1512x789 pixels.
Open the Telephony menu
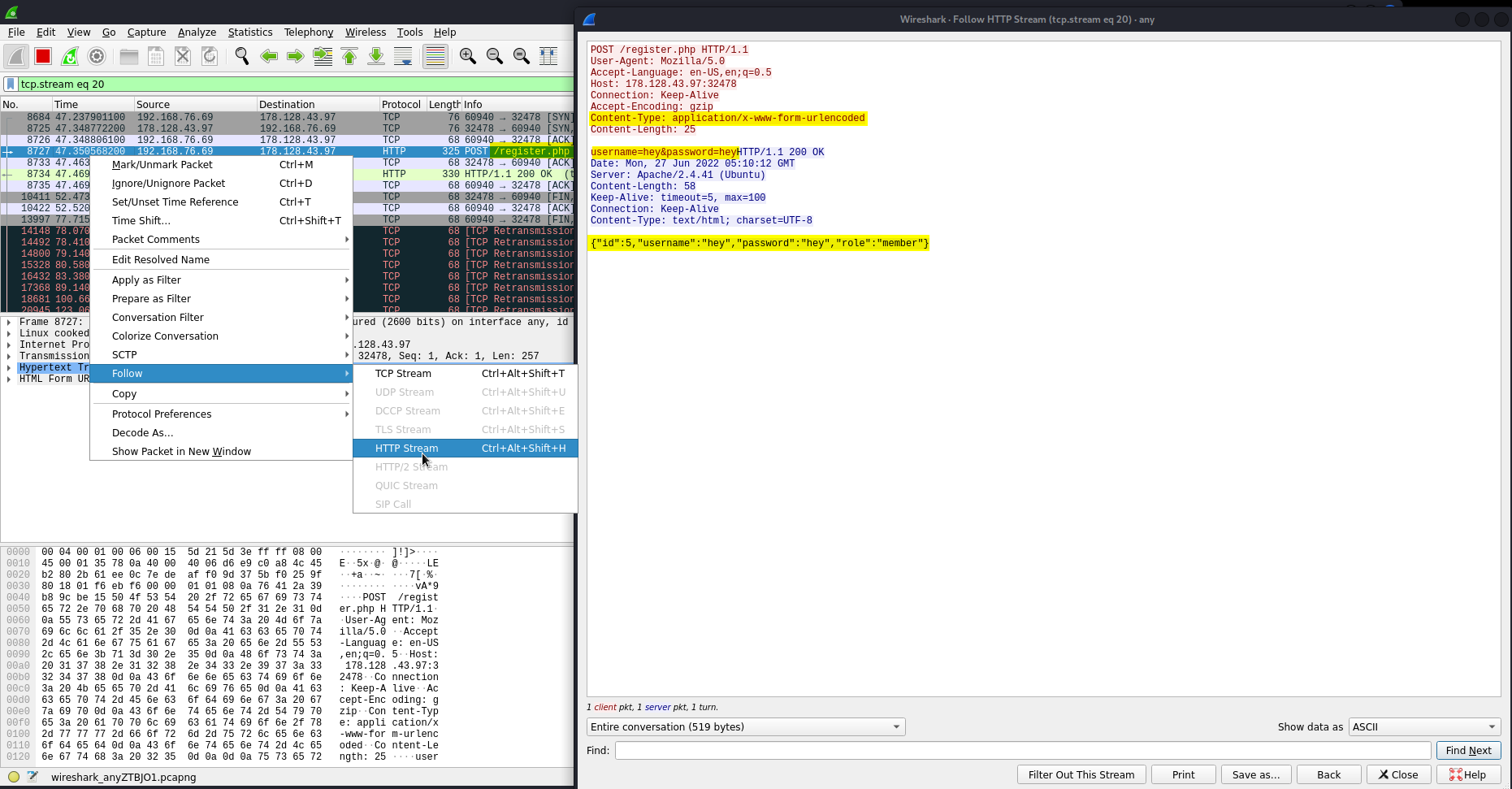309,32
